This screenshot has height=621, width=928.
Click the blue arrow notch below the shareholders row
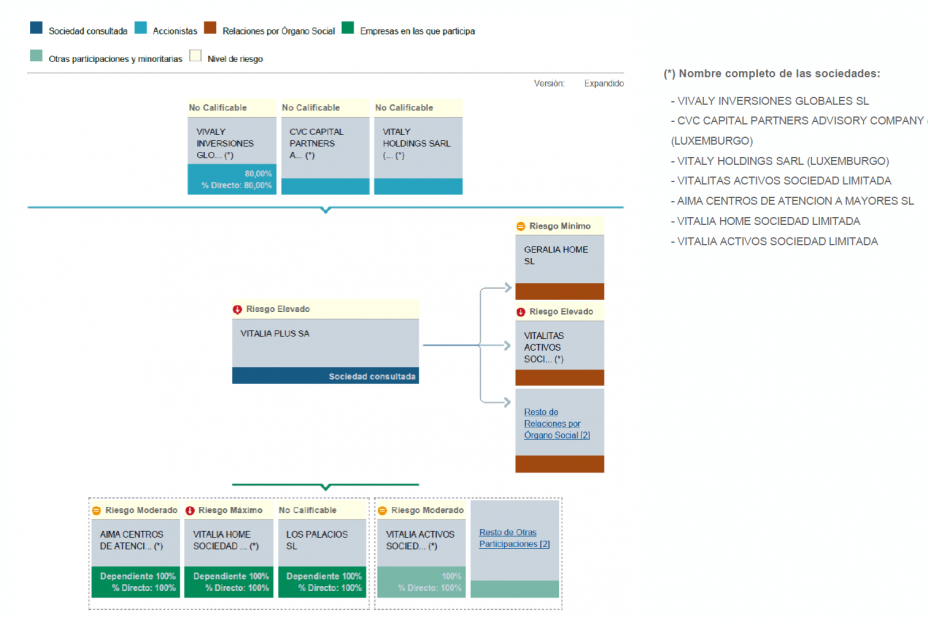pos(324,210)
